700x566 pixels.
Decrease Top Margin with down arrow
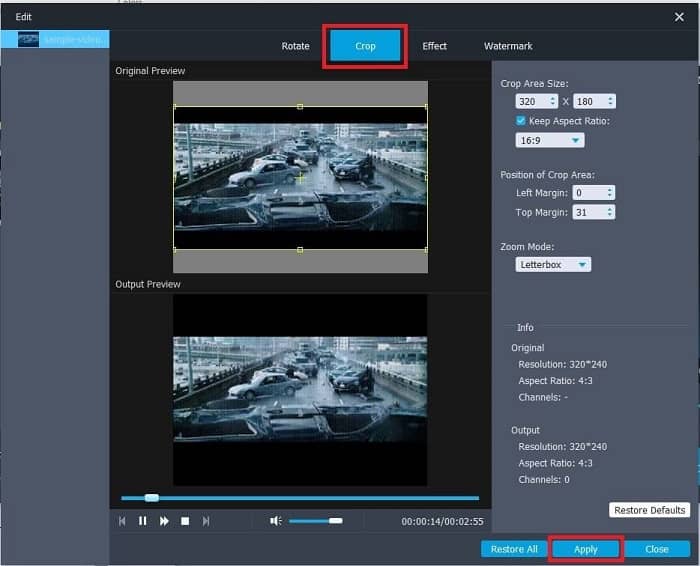[609, 215]
